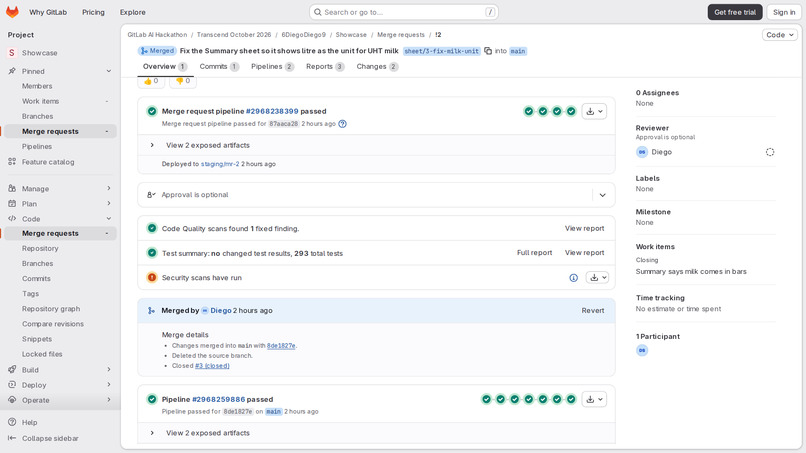
Task: Switch to the Commits tab
Action: click(x=219, y=66)
